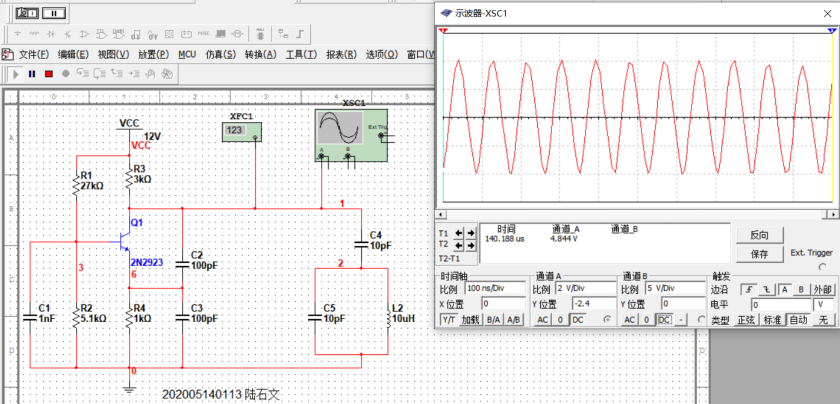Screen dimensions: 840x404
Task: Select rising edge trigger button
Action: coord(749,289)
